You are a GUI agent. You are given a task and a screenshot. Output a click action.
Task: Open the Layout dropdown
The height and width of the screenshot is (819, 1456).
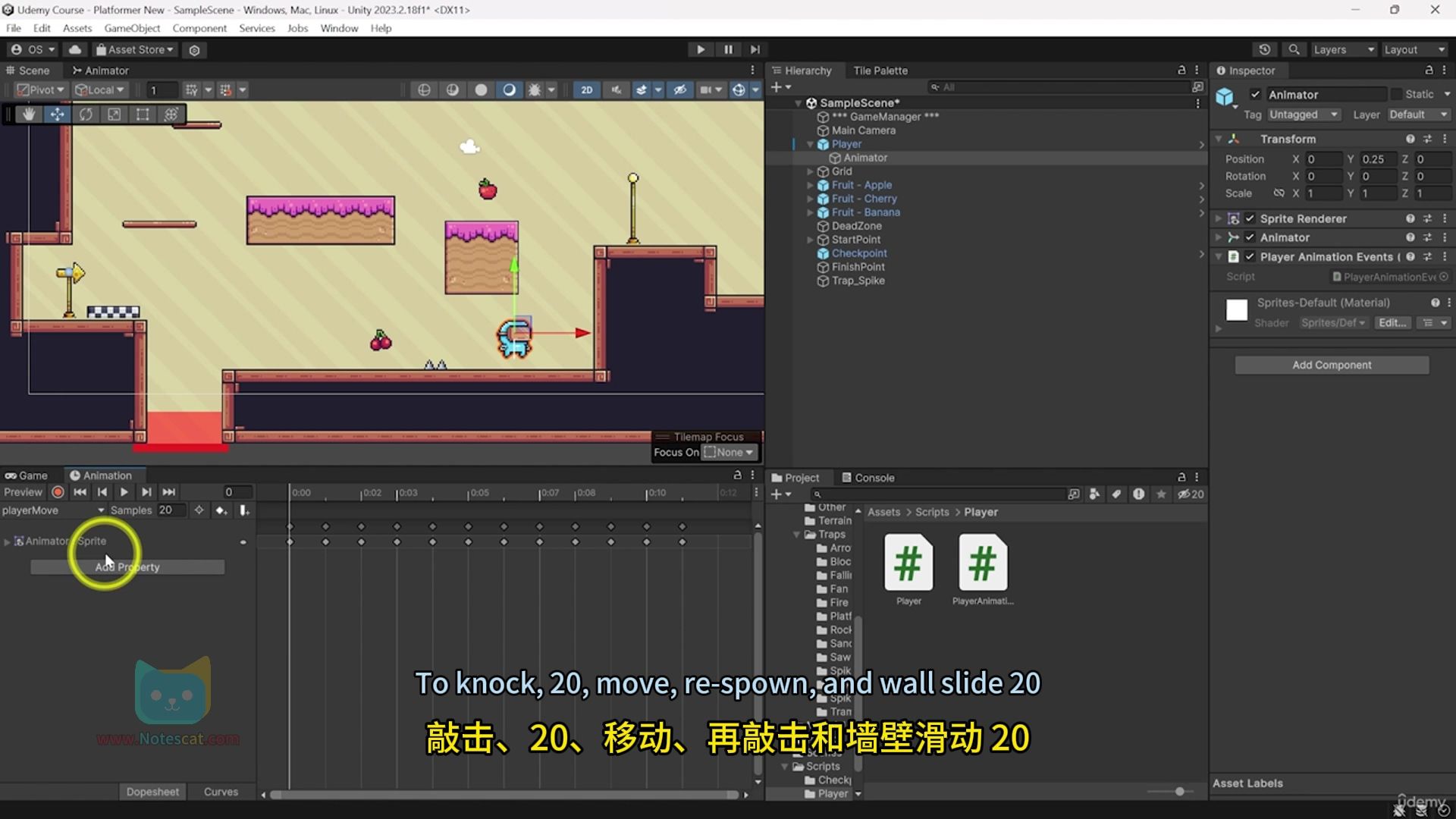pyautogui.click(x=1414, y=49)
